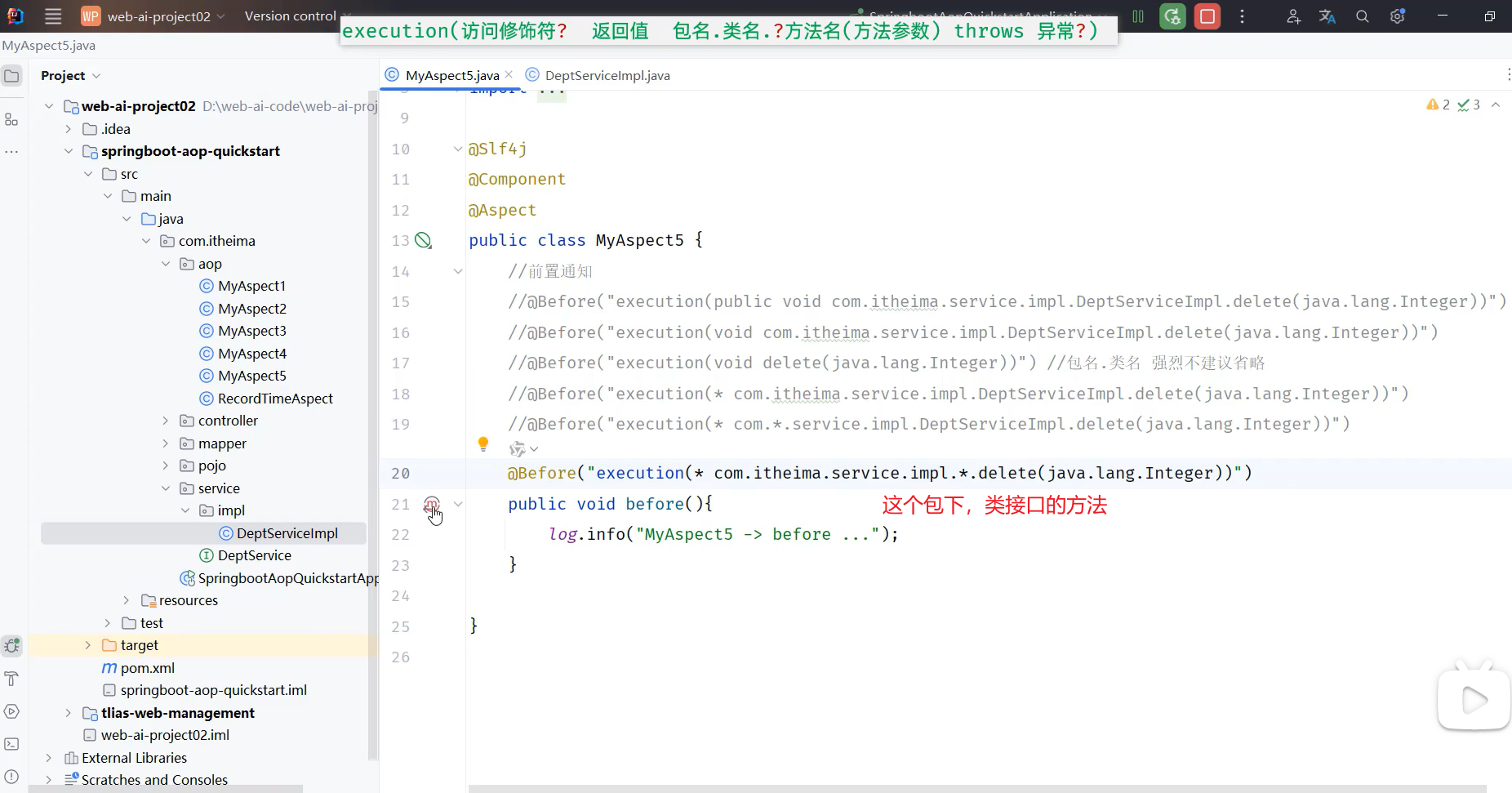Open RecordTimeAspect class
The height and width of the screenshot is (793, 1512).
point(266,399)
